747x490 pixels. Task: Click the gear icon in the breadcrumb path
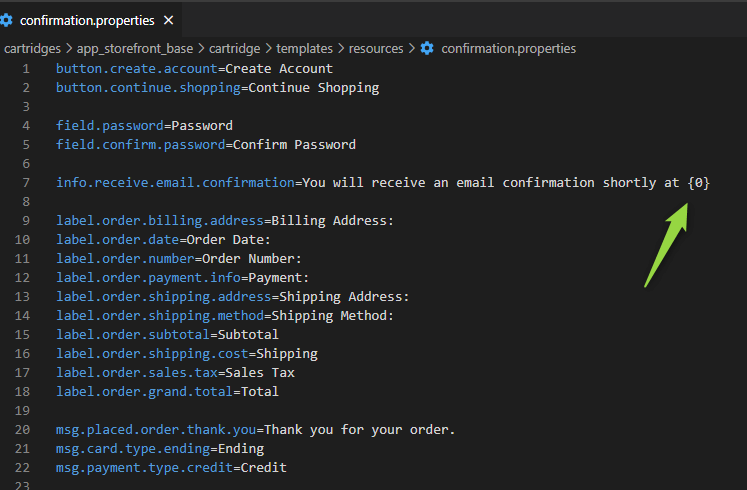(x=427, y=48)
